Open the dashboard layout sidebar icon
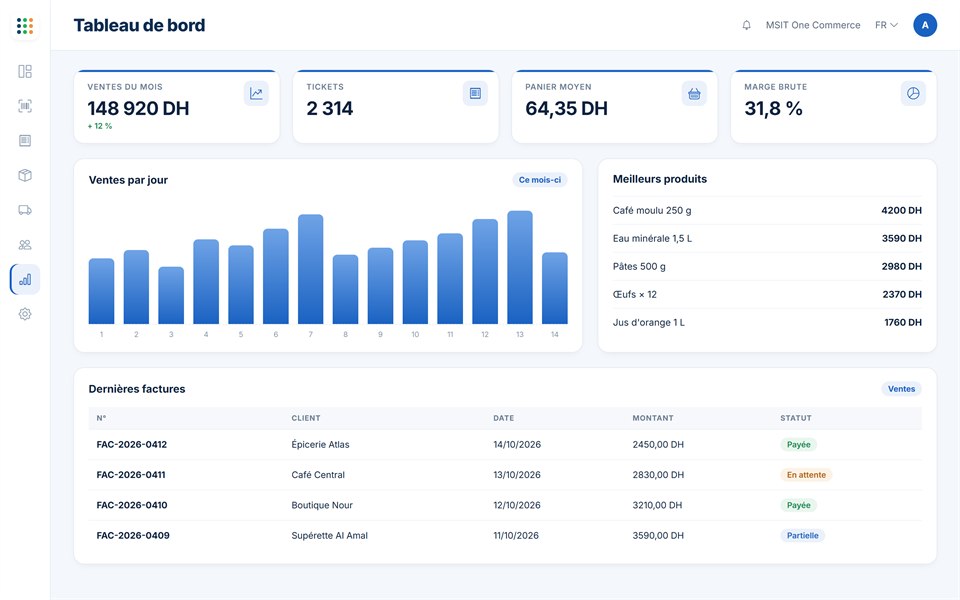This screenshot has width=960, height=600. 25,72
